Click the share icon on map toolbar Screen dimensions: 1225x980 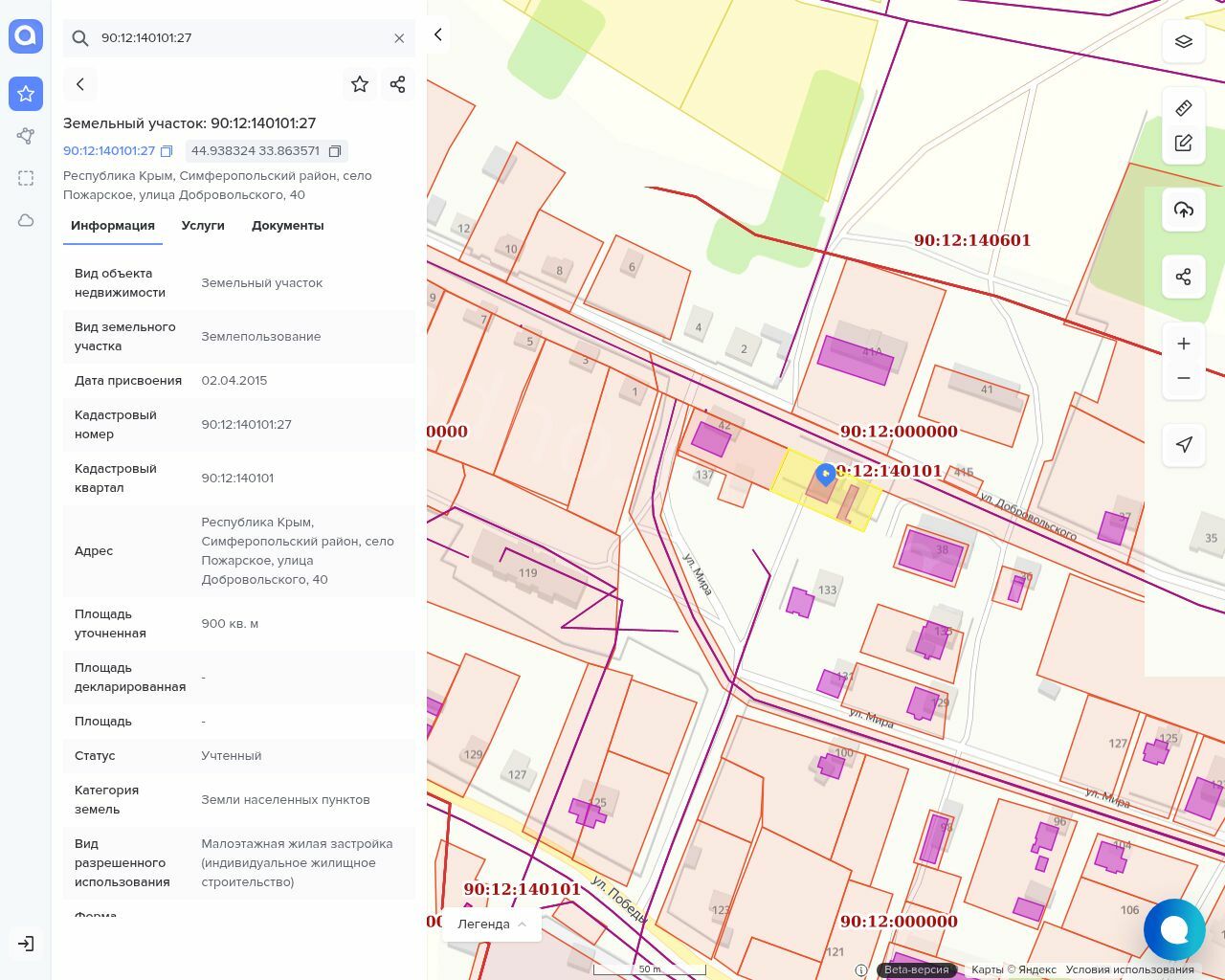[x=1183, y=277]
